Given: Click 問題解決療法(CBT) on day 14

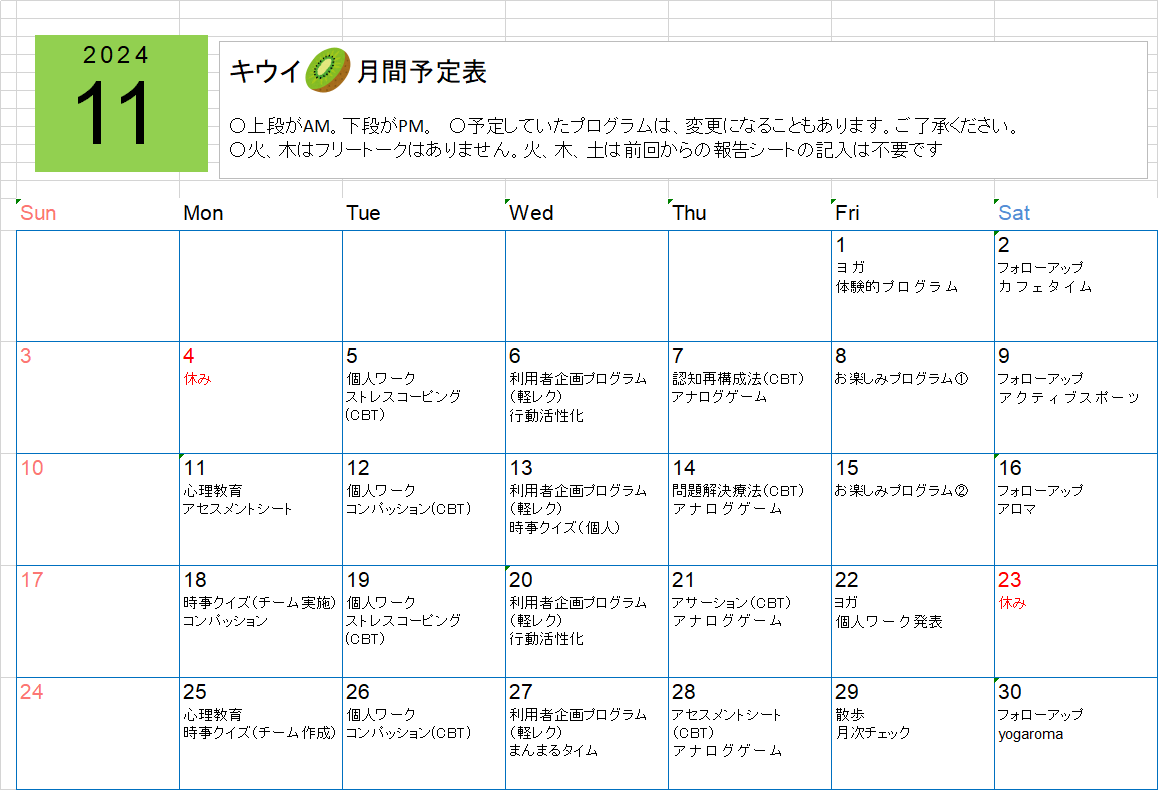Looking at the screenshot, I should pos(738,490).
